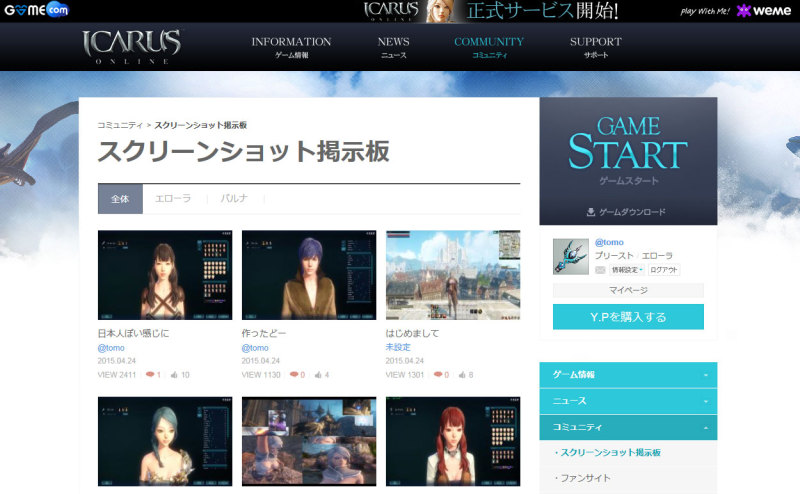Click the VIEW 1130 count

point(261,375)
